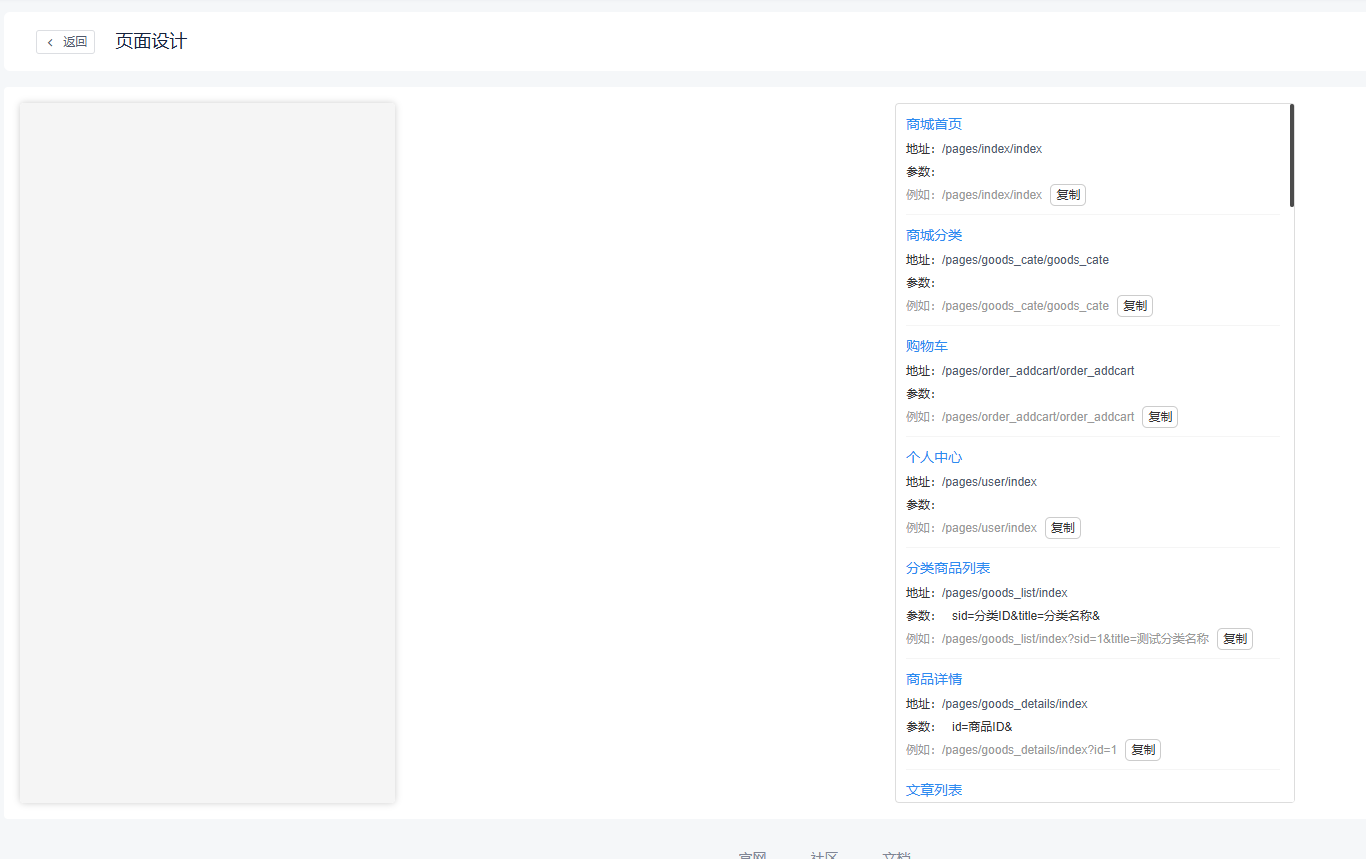Click the 地址 line showing /pages/goods_cate/goods_cate
The width and height of the screenshot is (1366, 859).
1007,260
